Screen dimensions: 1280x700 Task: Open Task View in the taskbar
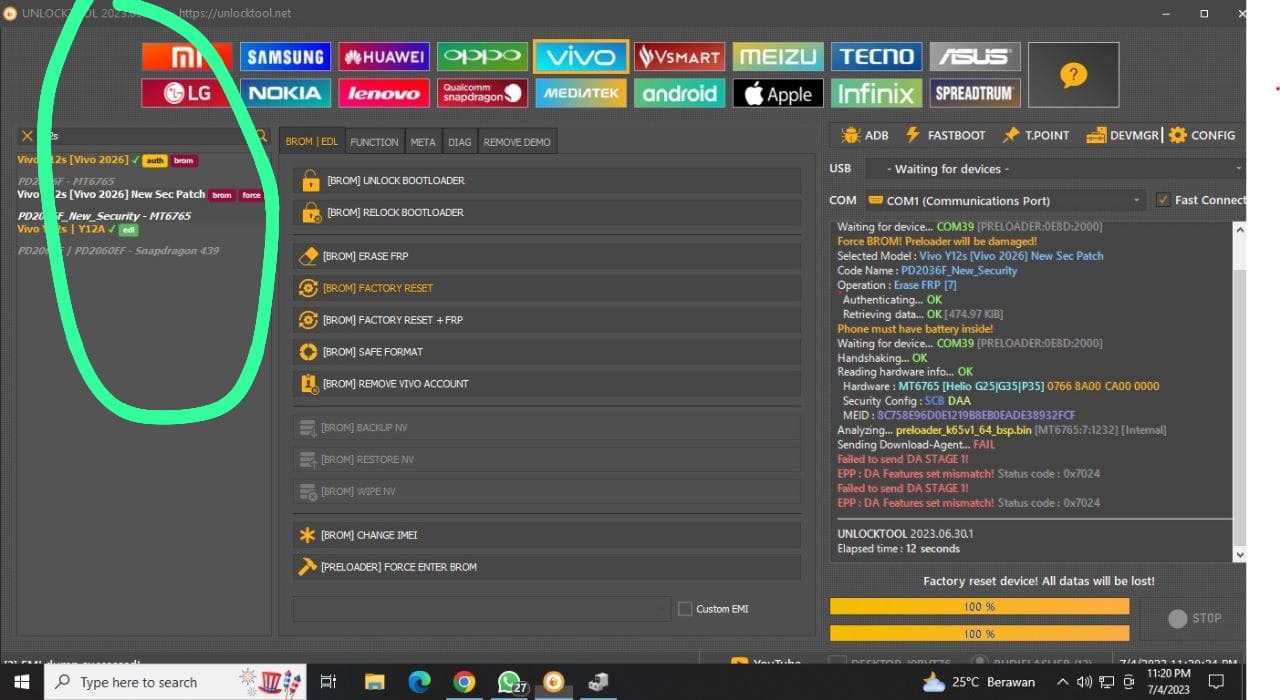[x=328, y=682]
